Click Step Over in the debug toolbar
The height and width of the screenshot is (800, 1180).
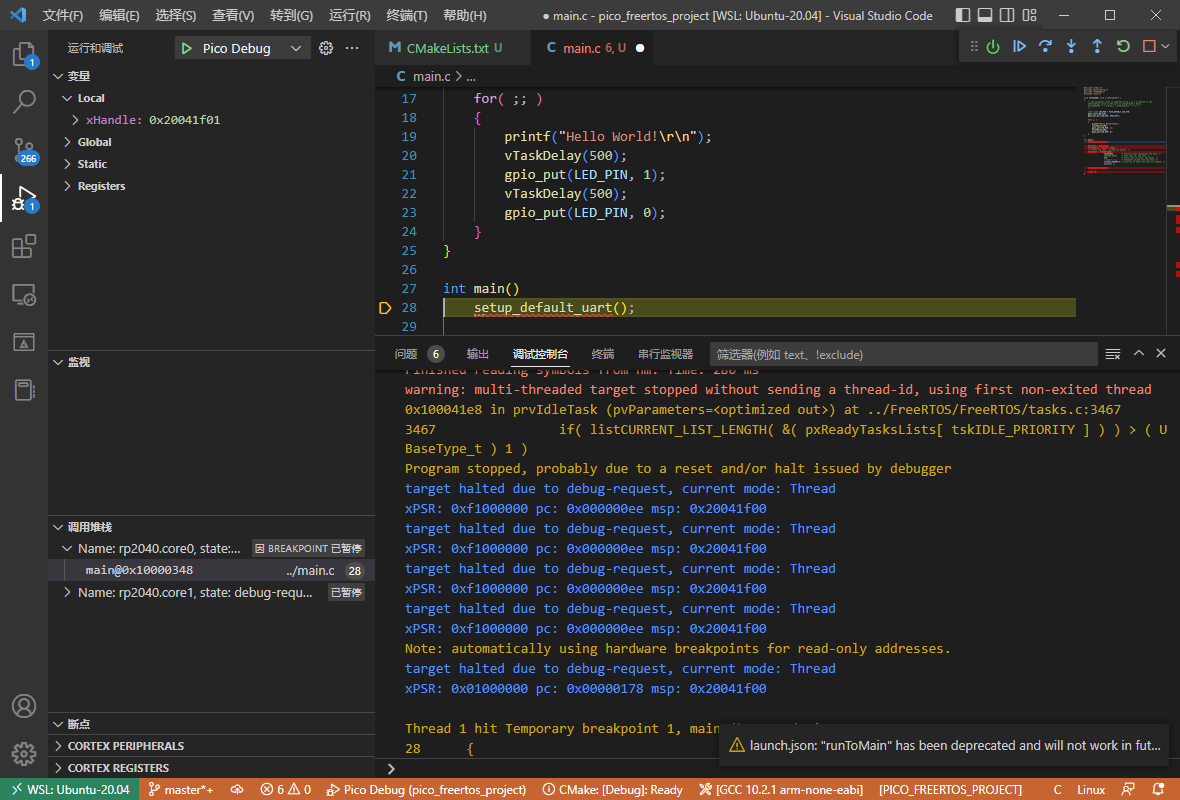point(1045,47)
